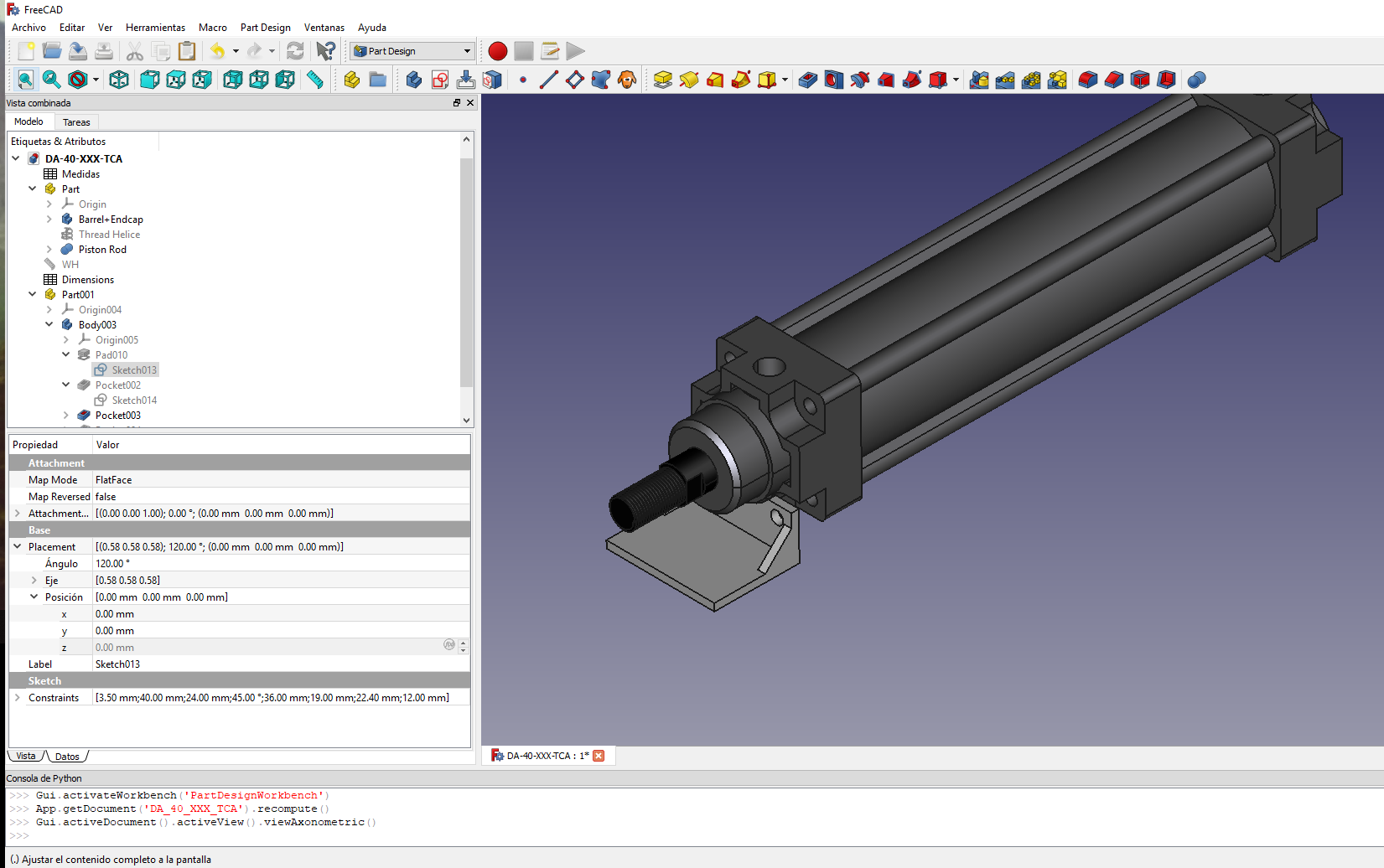The image size is (1384, 868).
Task: Open the additive primitive dropdown arrow
Action: 785,80
